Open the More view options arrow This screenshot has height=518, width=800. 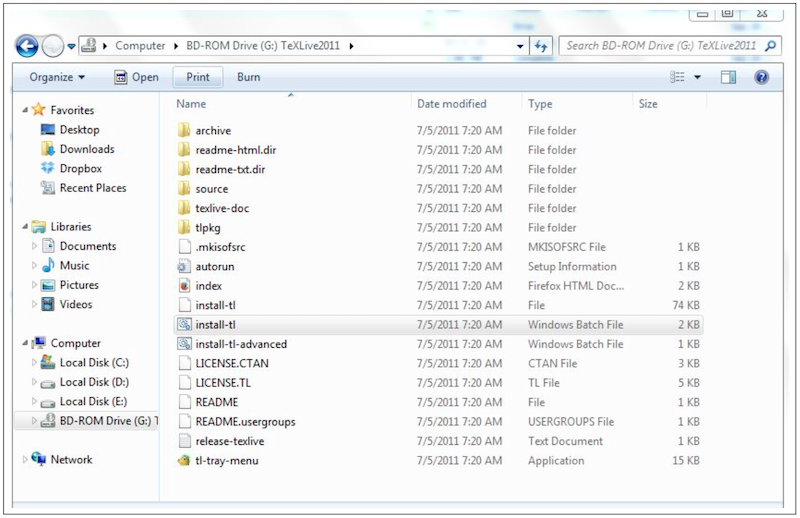(x=697, y=77)
